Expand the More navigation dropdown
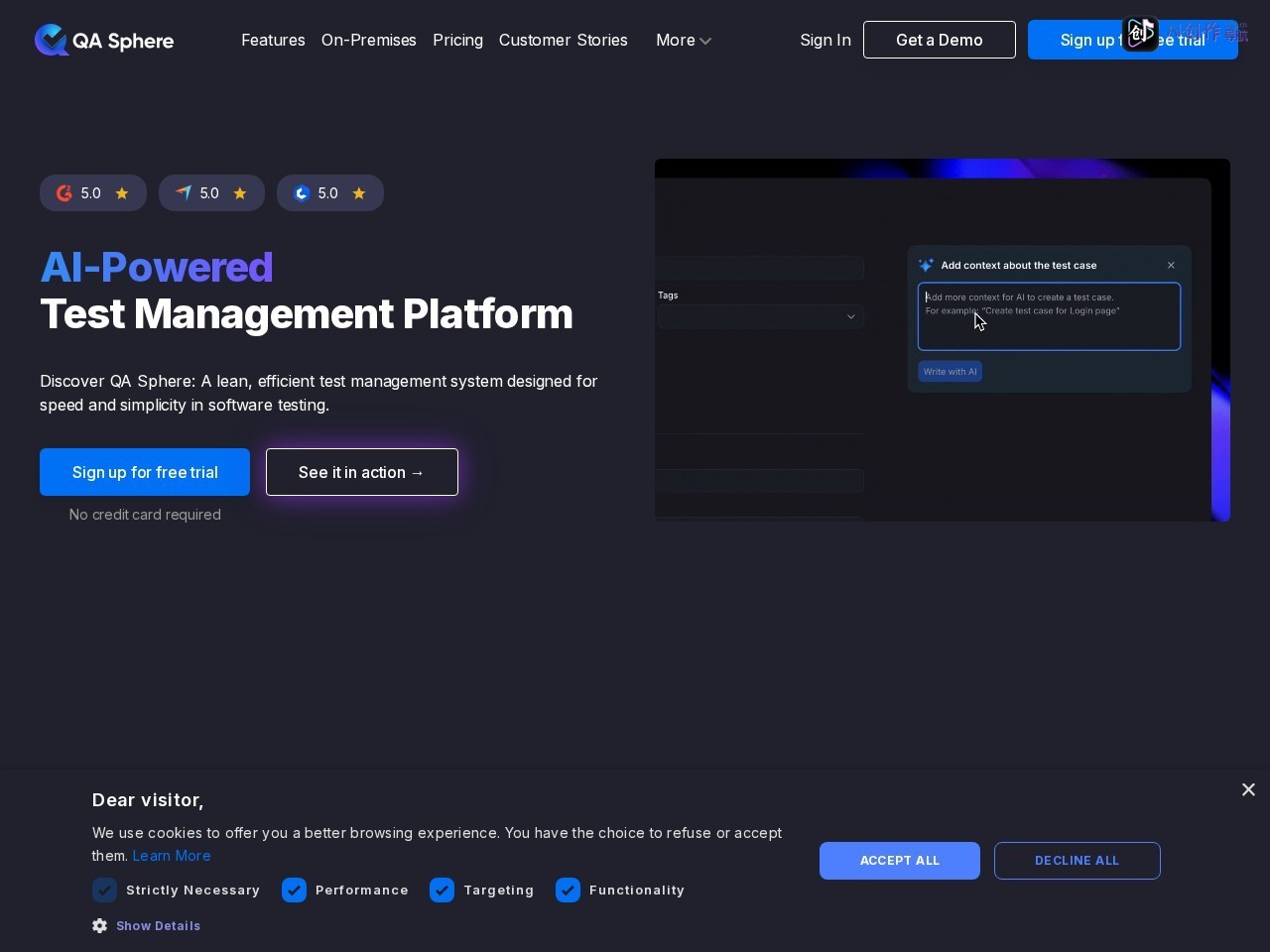The image size is (1270, 952). [684, 40]
